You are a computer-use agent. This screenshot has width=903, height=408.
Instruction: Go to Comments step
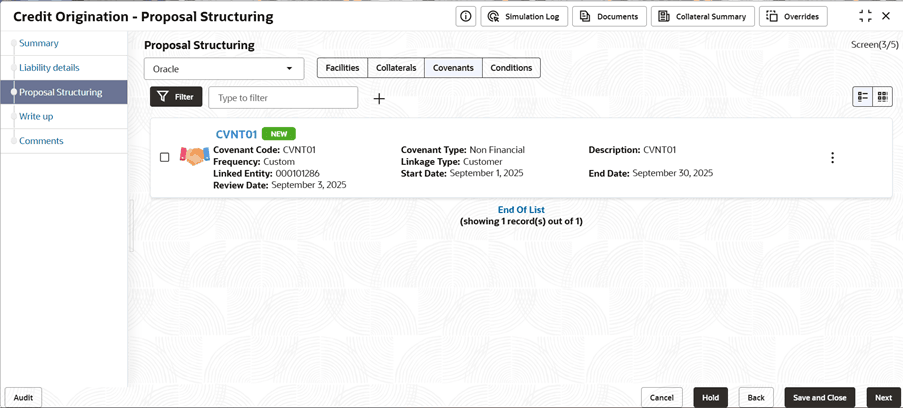coord(41,141)
